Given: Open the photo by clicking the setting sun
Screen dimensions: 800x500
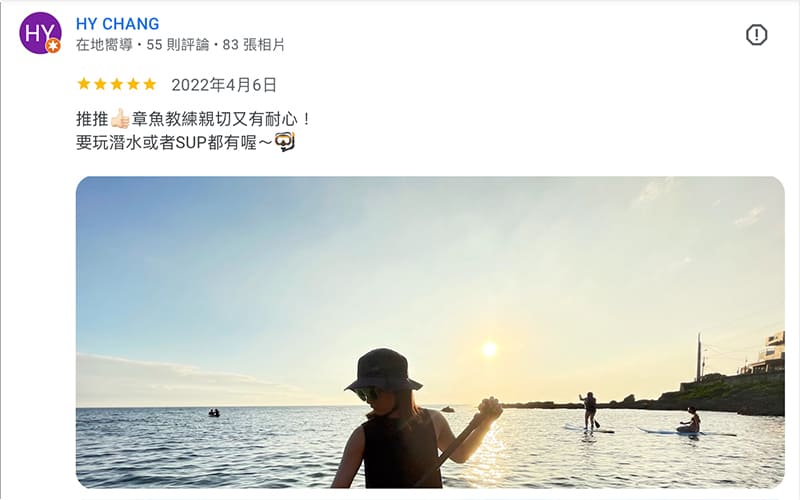Looking at the screenshot, I should (x=489, y=349).
